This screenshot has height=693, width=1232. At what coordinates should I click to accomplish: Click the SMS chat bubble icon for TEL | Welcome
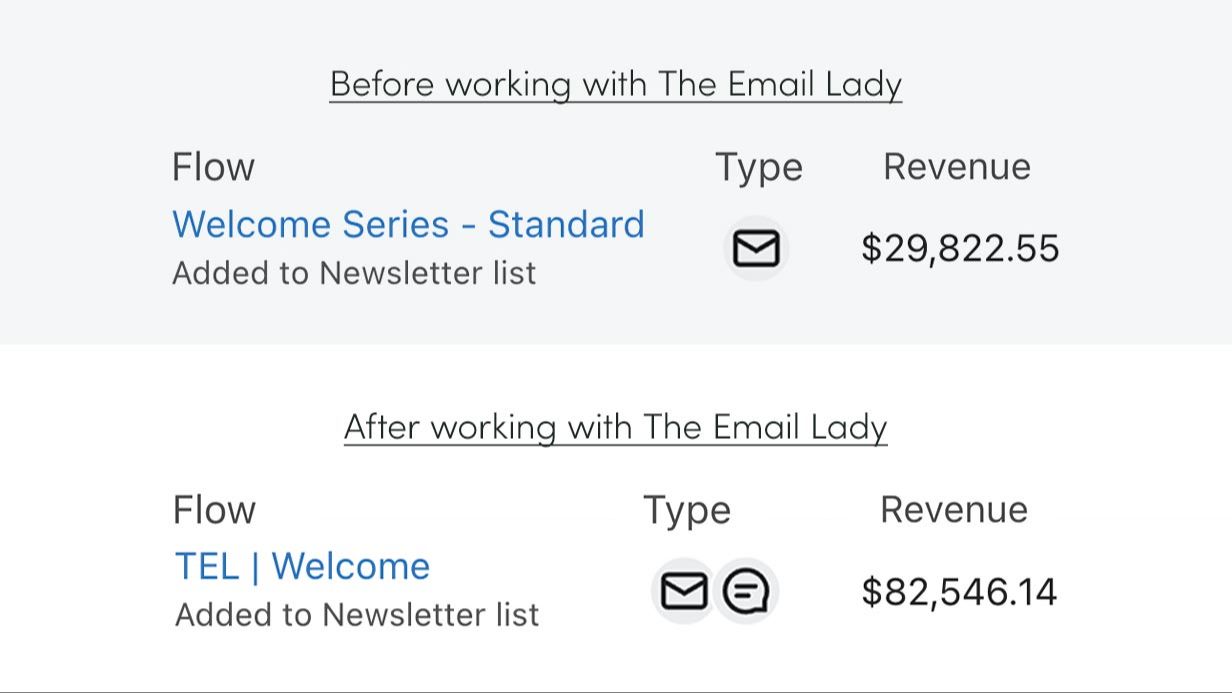(746, 591)
